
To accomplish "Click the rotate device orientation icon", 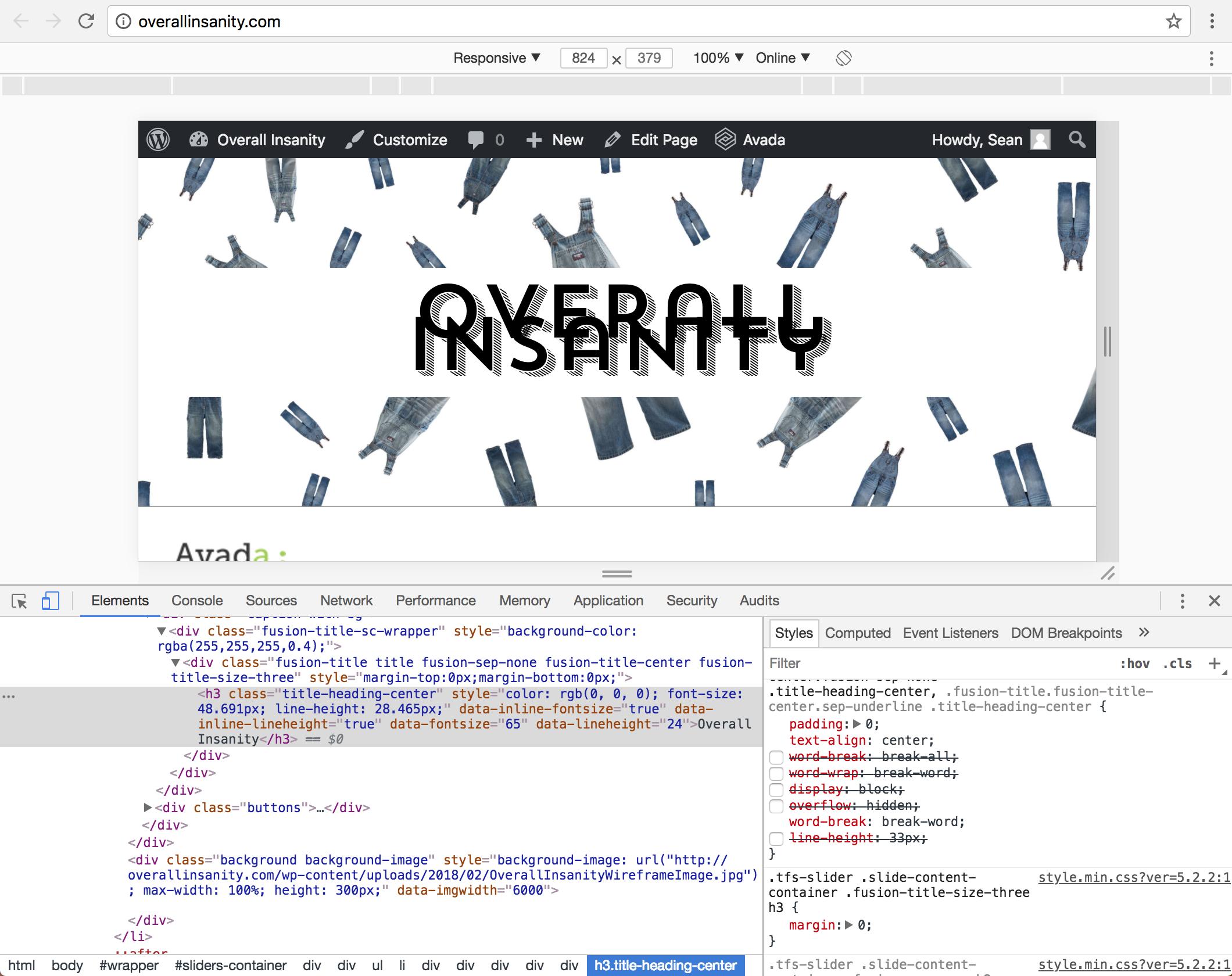I will tap(843, 58).
